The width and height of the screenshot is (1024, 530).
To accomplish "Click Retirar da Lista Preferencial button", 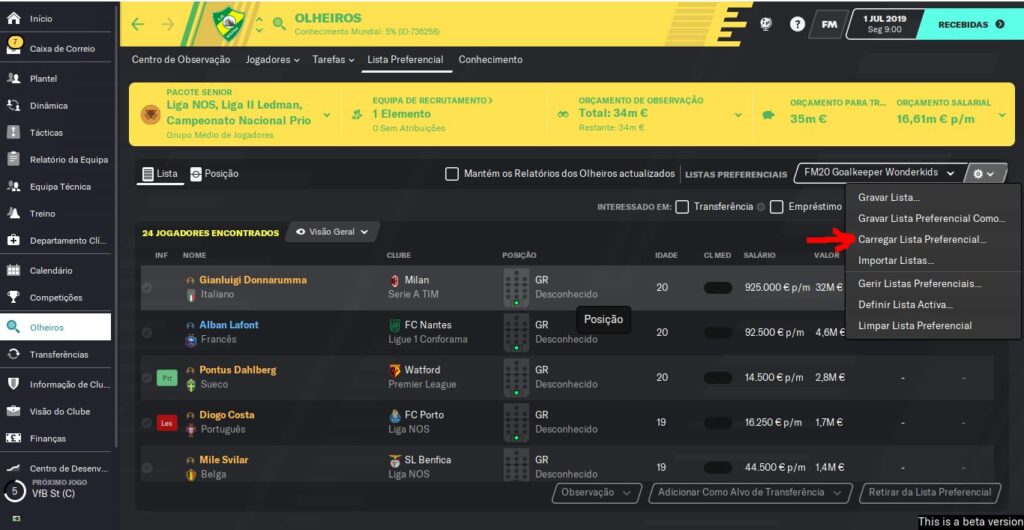I will click(930, 492).
